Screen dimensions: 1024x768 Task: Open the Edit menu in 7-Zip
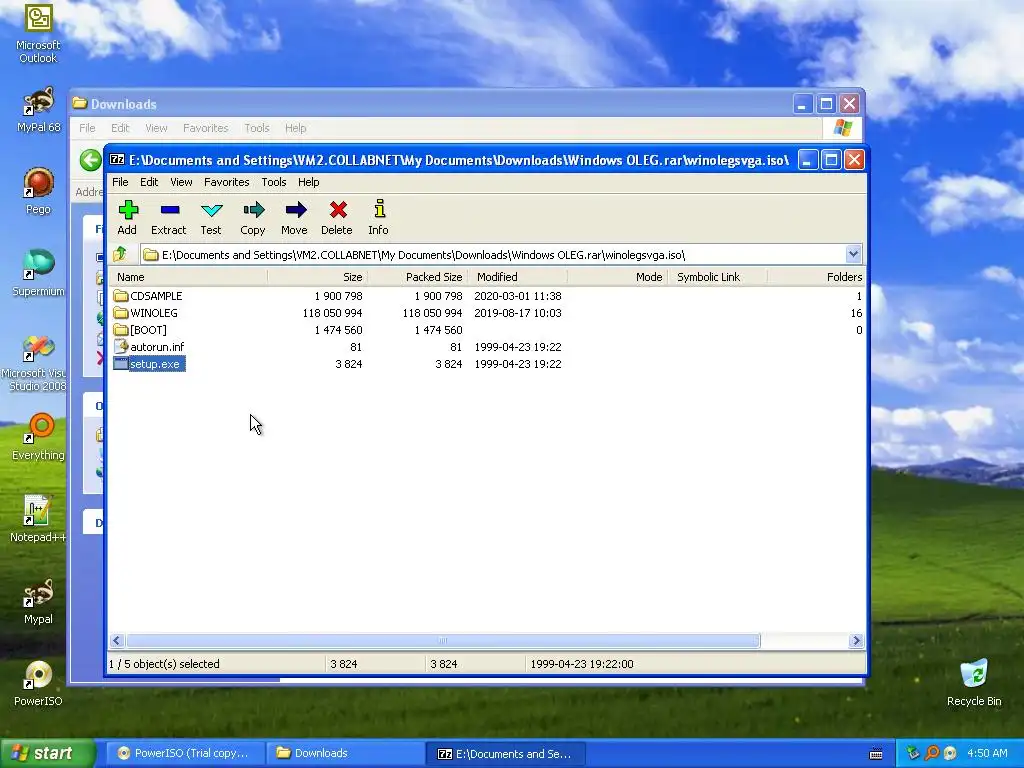point(149,182)
